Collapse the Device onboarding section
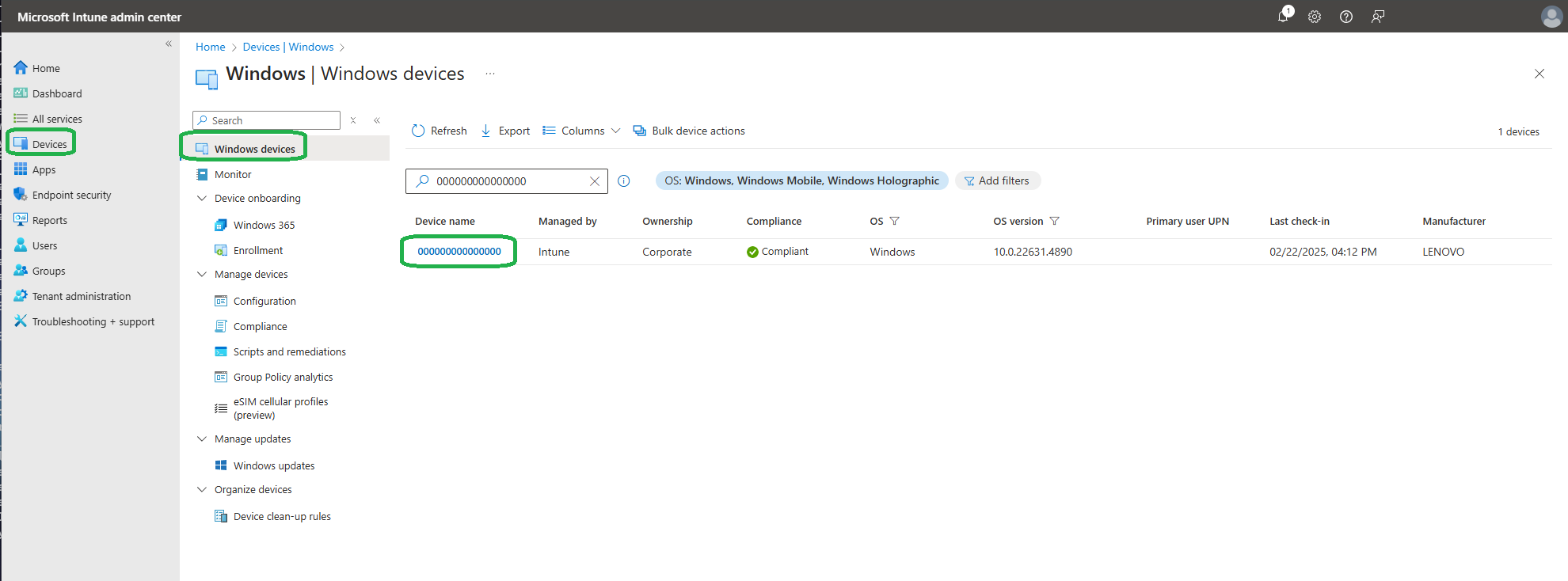Screen dimensions: 1568x581 (202, 199)
